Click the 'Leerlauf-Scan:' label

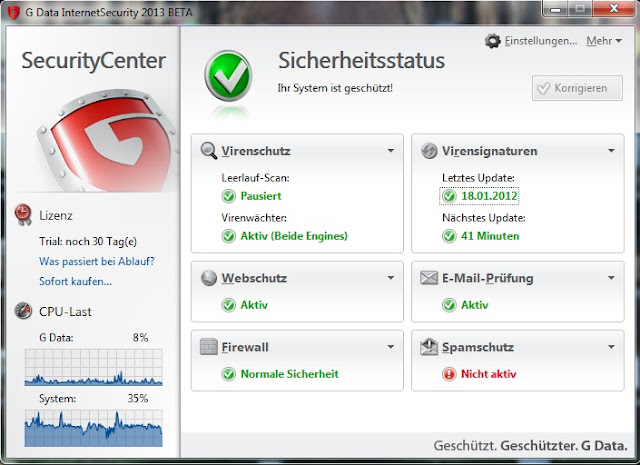[255, 178]
